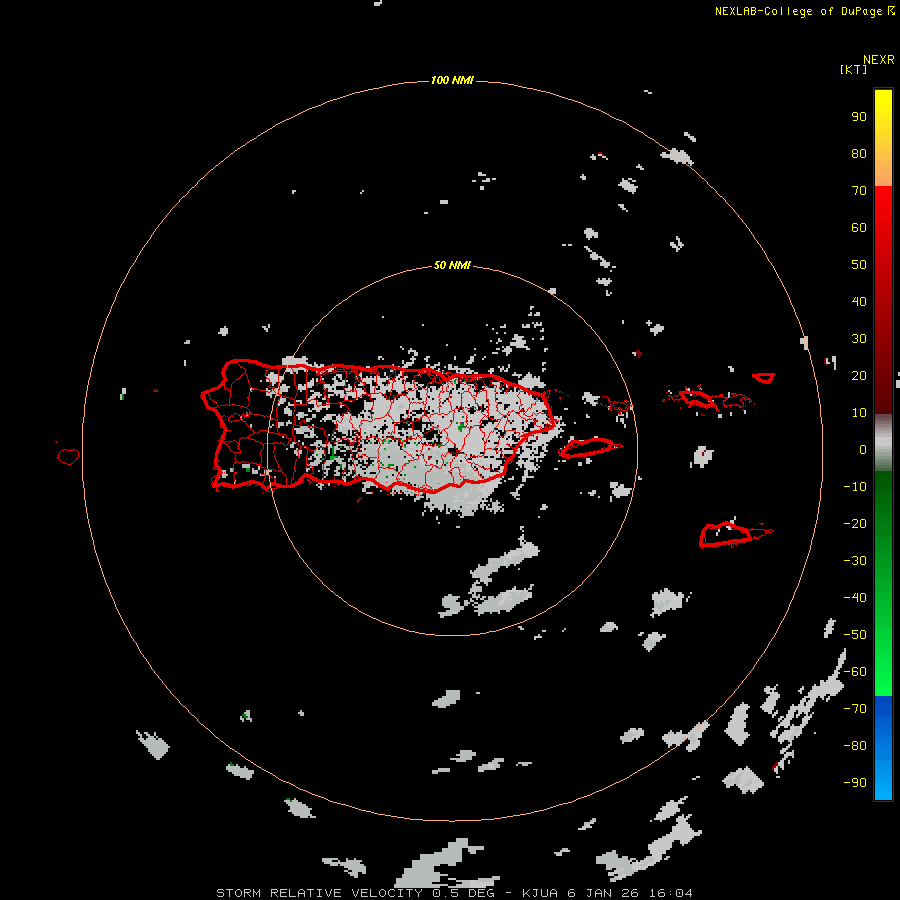Click the 70 value on velocity scale
Screen dimensions: 900x900
[x=859, y=191]
